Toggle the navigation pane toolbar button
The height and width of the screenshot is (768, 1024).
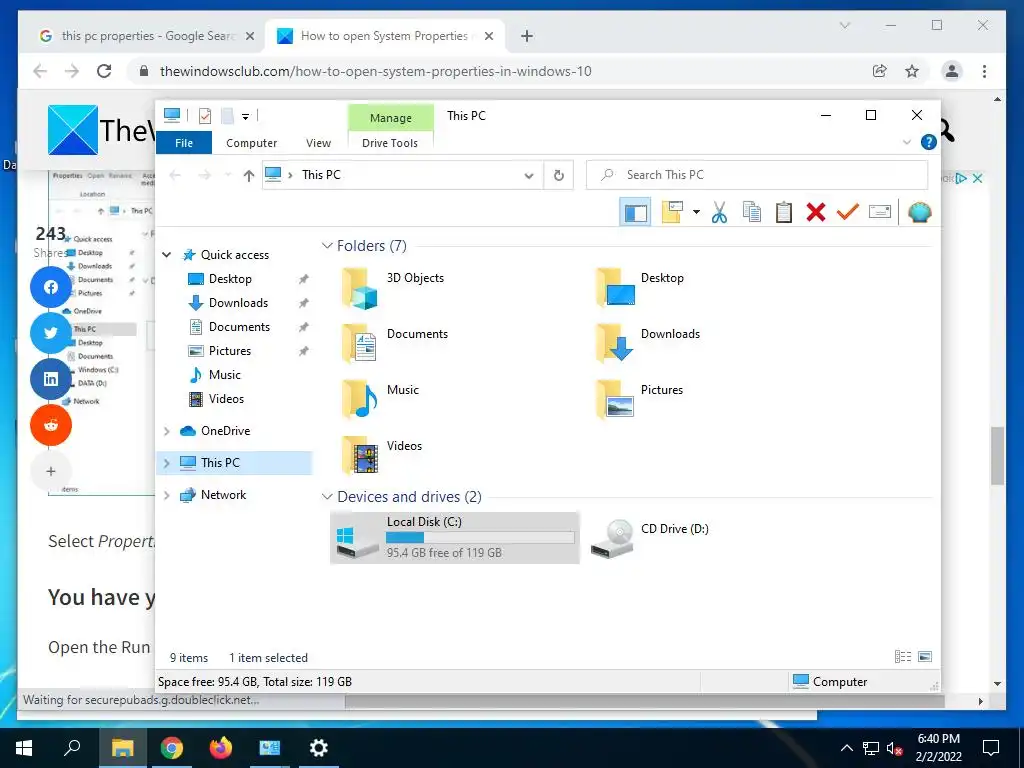[635, 212]
